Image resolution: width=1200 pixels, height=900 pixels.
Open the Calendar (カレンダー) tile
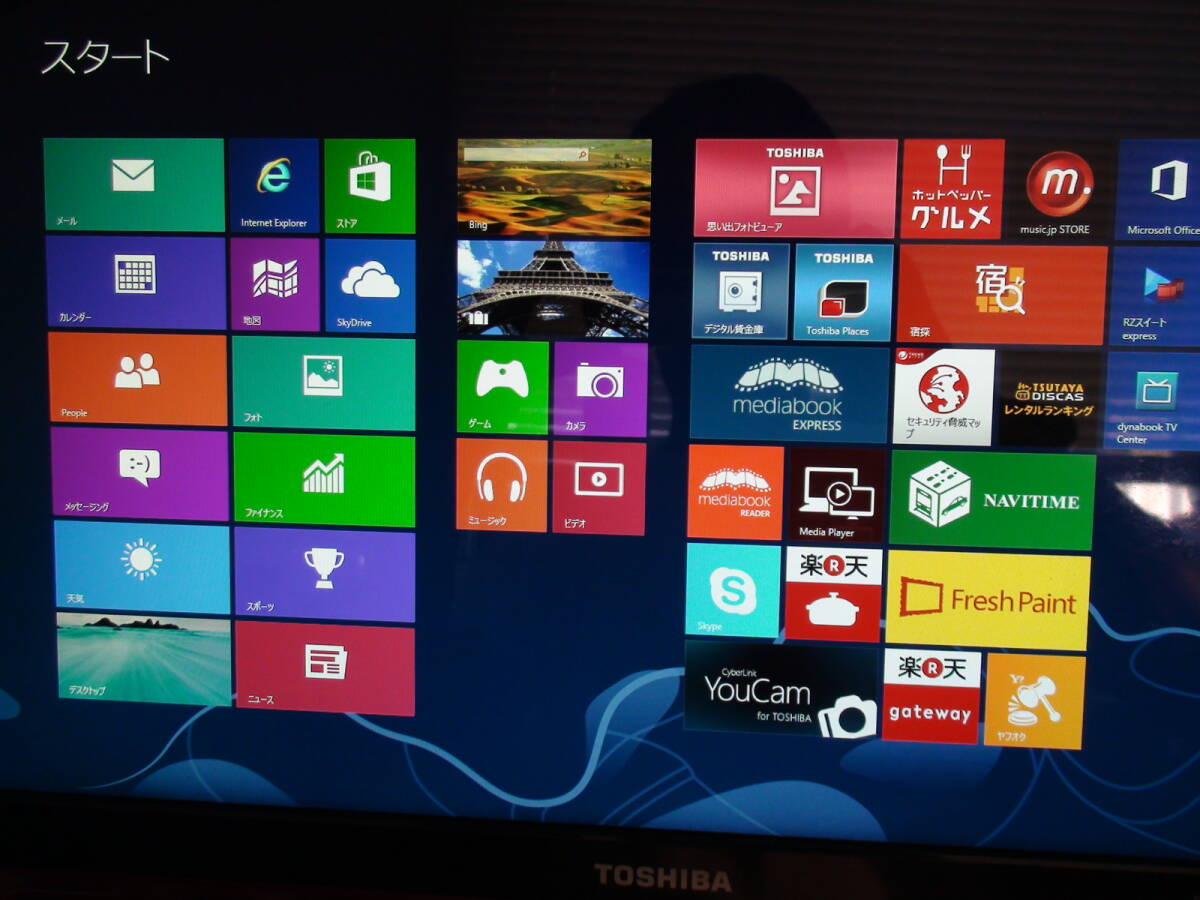click(136, 282)
